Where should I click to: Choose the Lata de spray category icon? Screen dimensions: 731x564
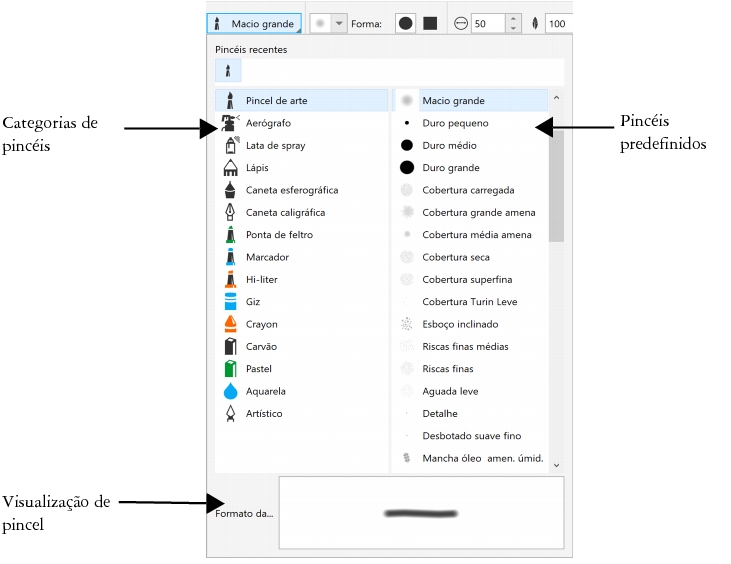click(230, 145)
